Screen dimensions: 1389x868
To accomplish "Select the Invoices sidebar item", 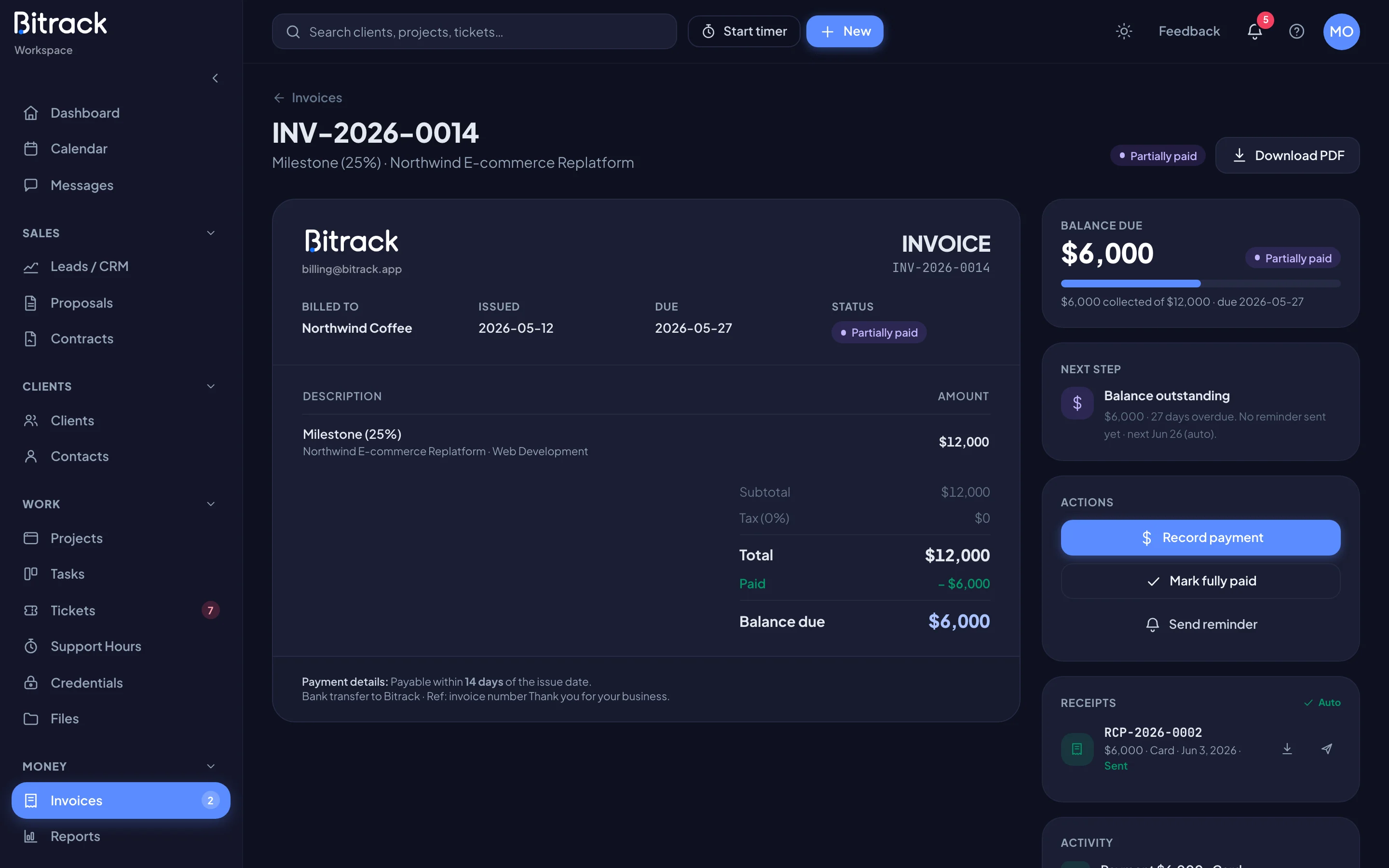I will pos(121,800).
